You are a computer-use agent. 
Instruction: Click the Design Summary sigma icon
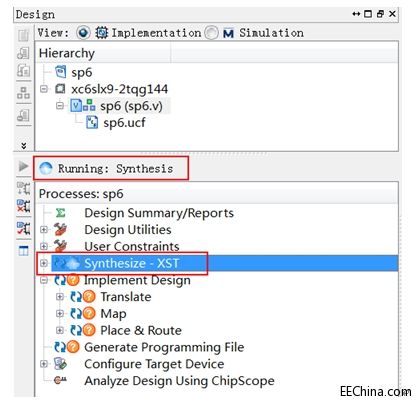(x=60, y=213)
